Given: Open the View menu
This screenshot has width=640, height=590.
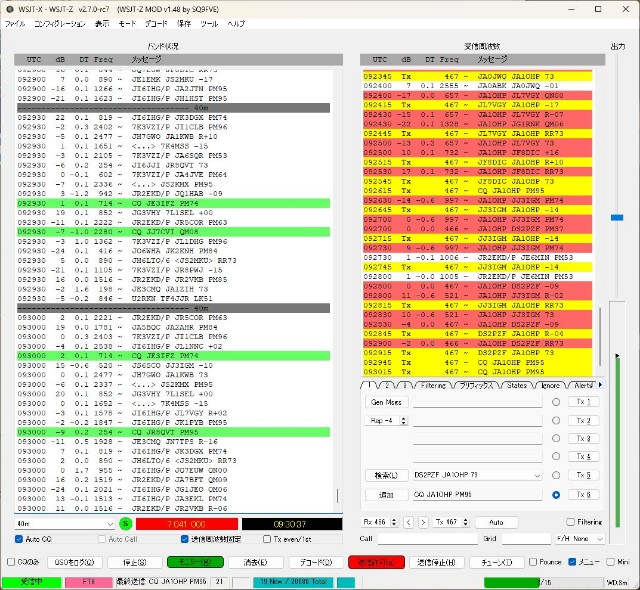Looking at the screenshot, I should click(102, 24).
